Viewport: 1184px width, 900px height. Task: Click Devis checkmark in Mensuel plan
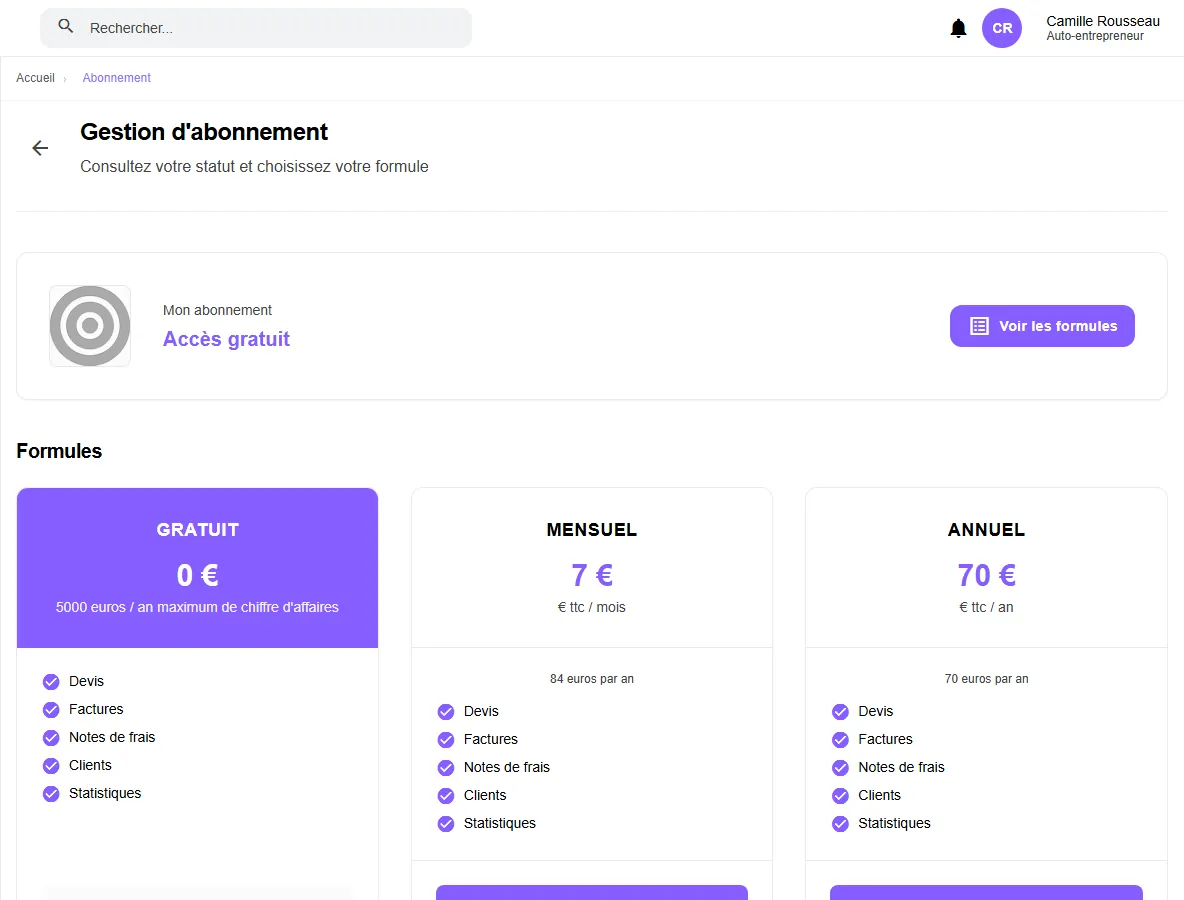click(x=446, y=712)
